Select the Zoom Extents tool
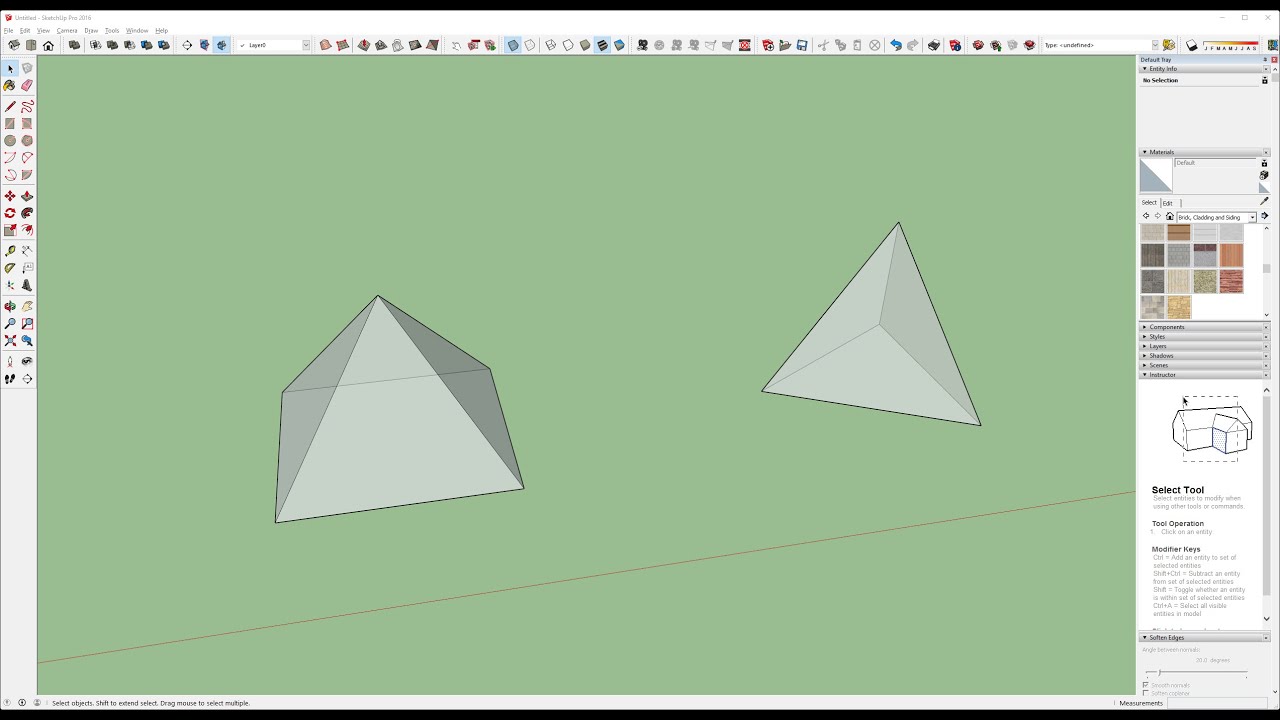Viewport: 1280px width, 720px height. click(x=10, y=341)
